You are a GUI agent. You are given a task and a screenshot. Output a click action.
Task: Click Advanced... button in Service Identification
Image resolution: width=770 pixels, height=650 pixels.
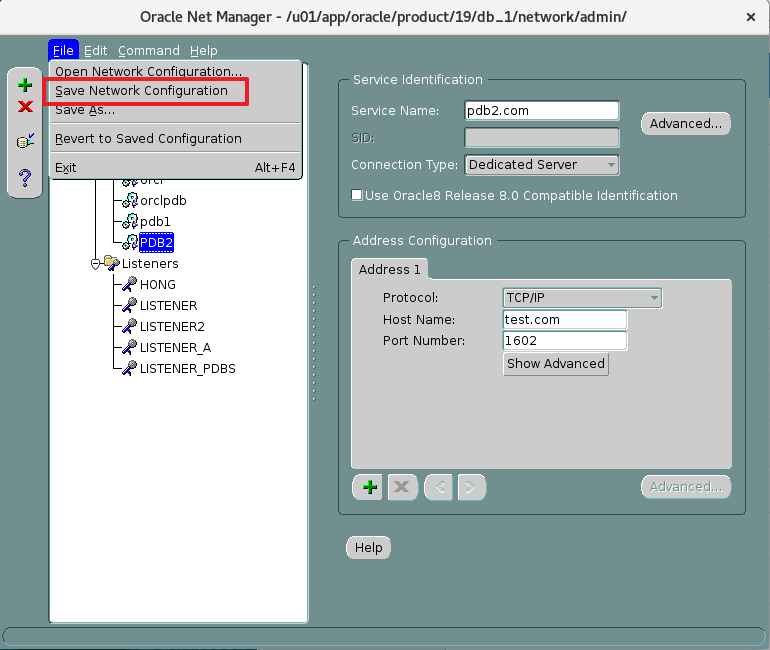[686, 124]
